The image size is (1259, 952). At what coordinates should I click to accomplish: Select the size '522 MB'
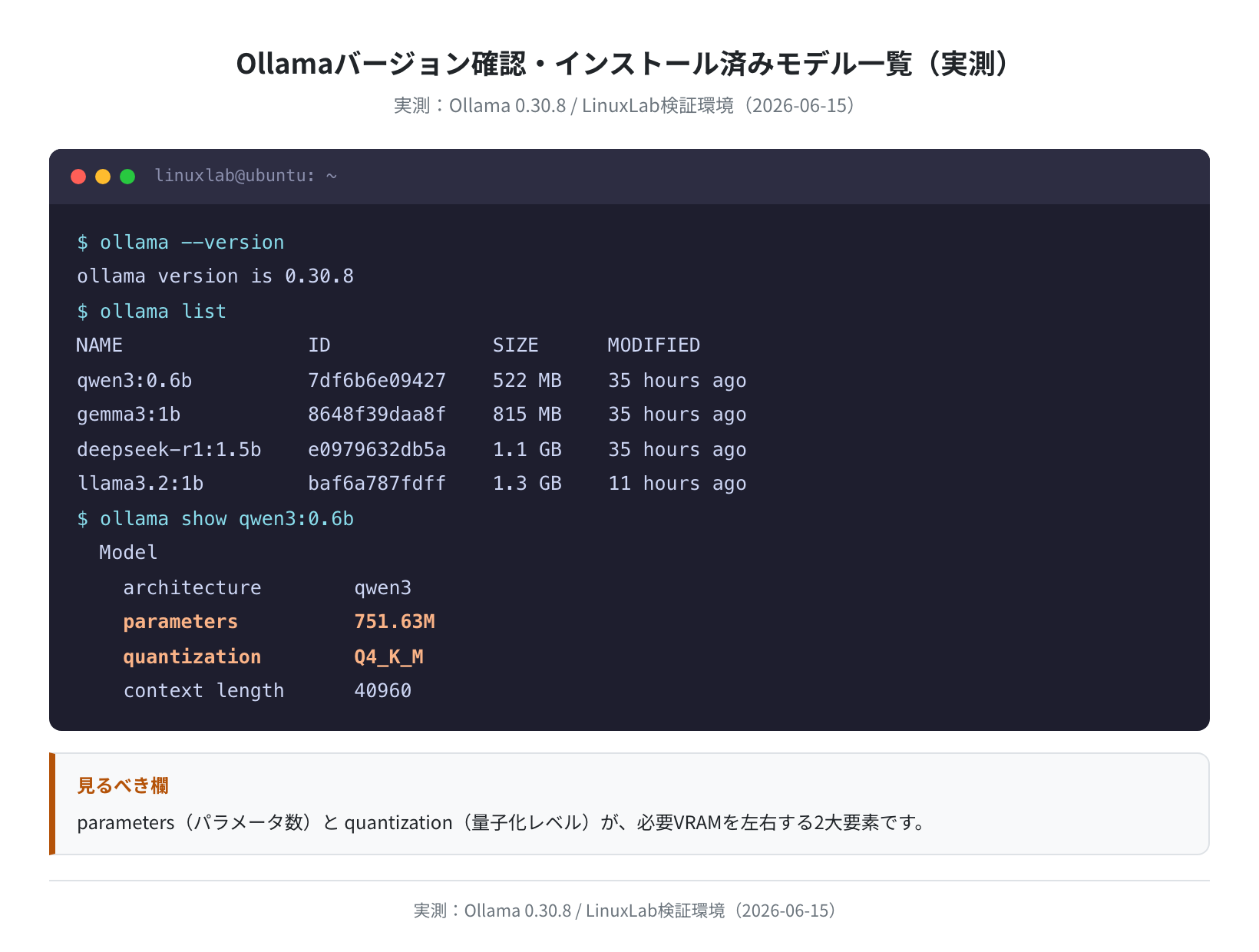coord(527,381)
